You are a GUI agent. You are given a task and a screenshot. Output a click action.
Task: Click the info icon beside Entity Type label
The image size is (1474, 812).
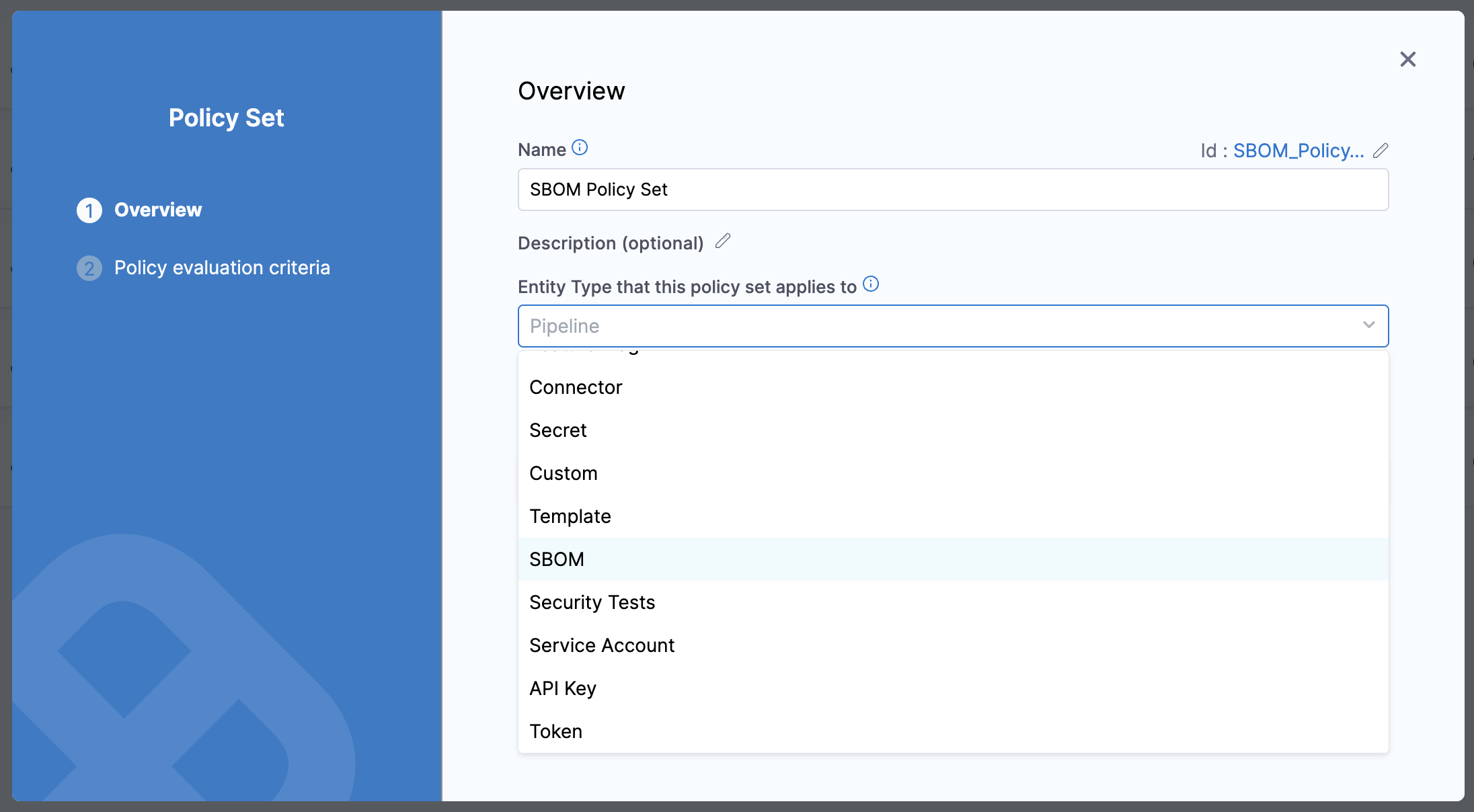coord(871,284)
